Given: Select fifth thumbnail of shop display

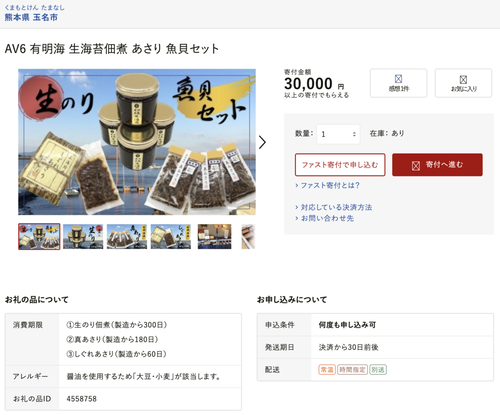Looking at the screenshot, I should click(x=214, y=237).
